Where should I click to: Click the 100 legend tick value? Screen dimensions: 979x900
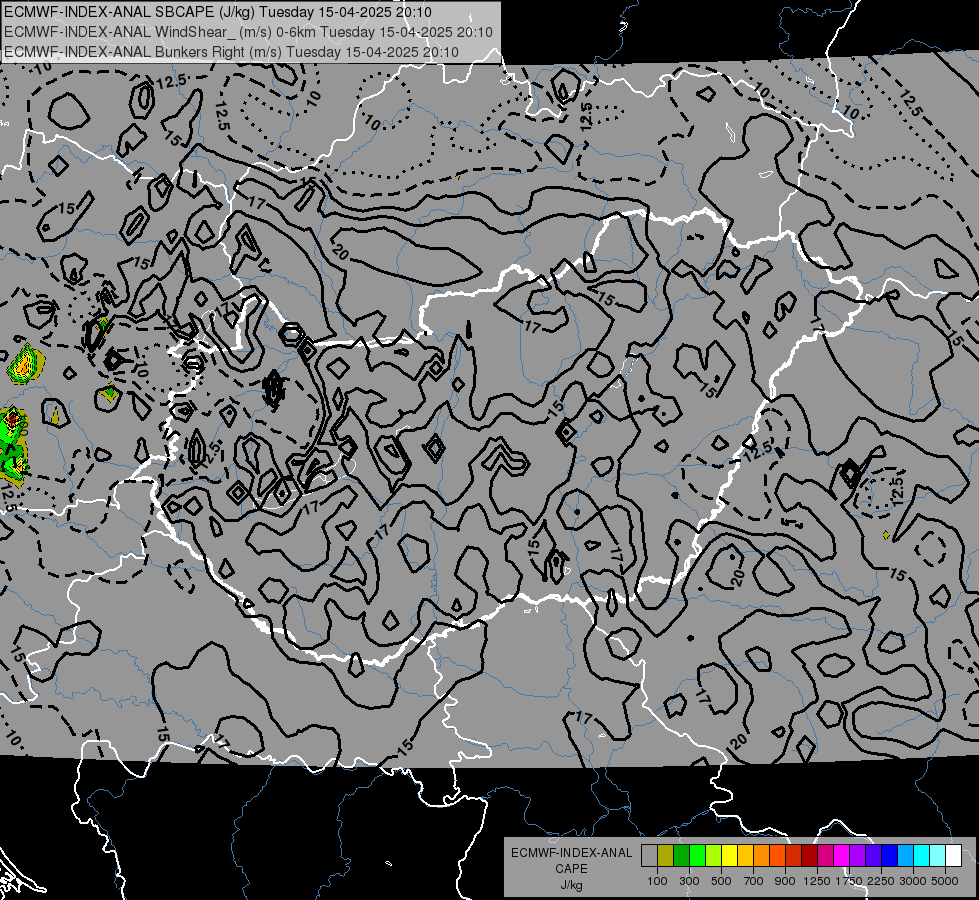pos(657,881)
